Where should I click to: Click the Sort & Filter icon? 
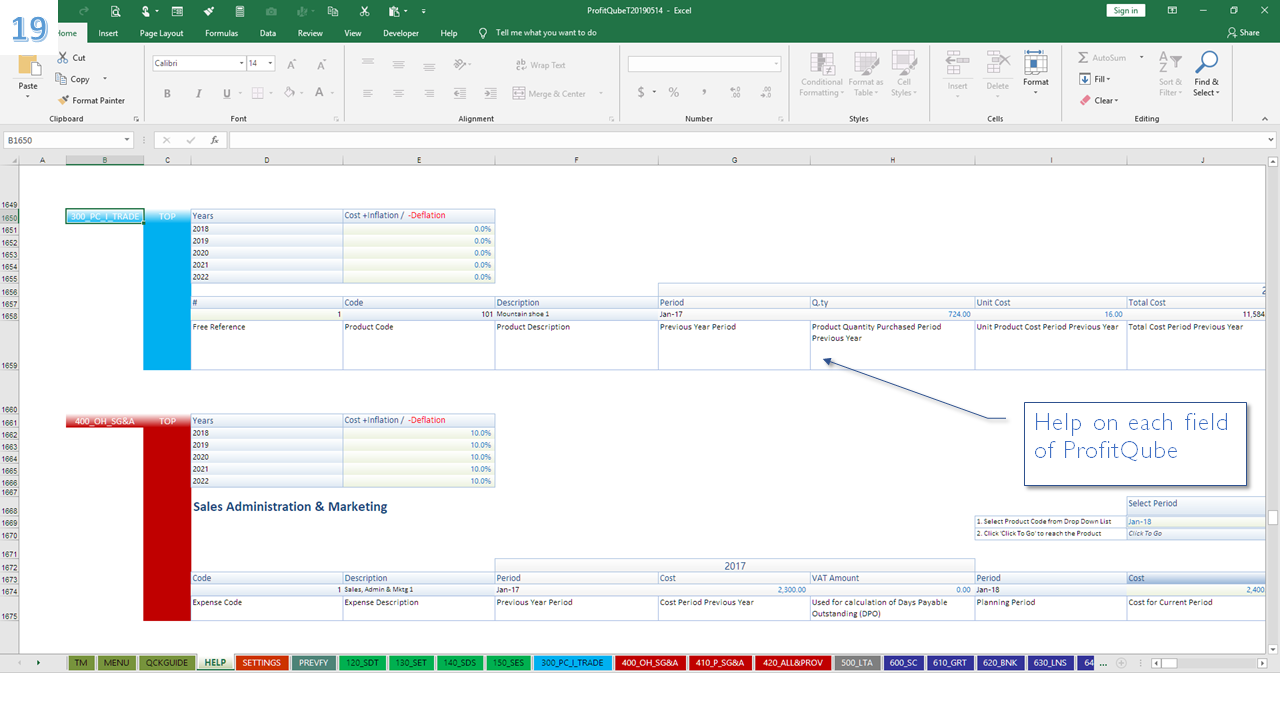(1170, 62)
